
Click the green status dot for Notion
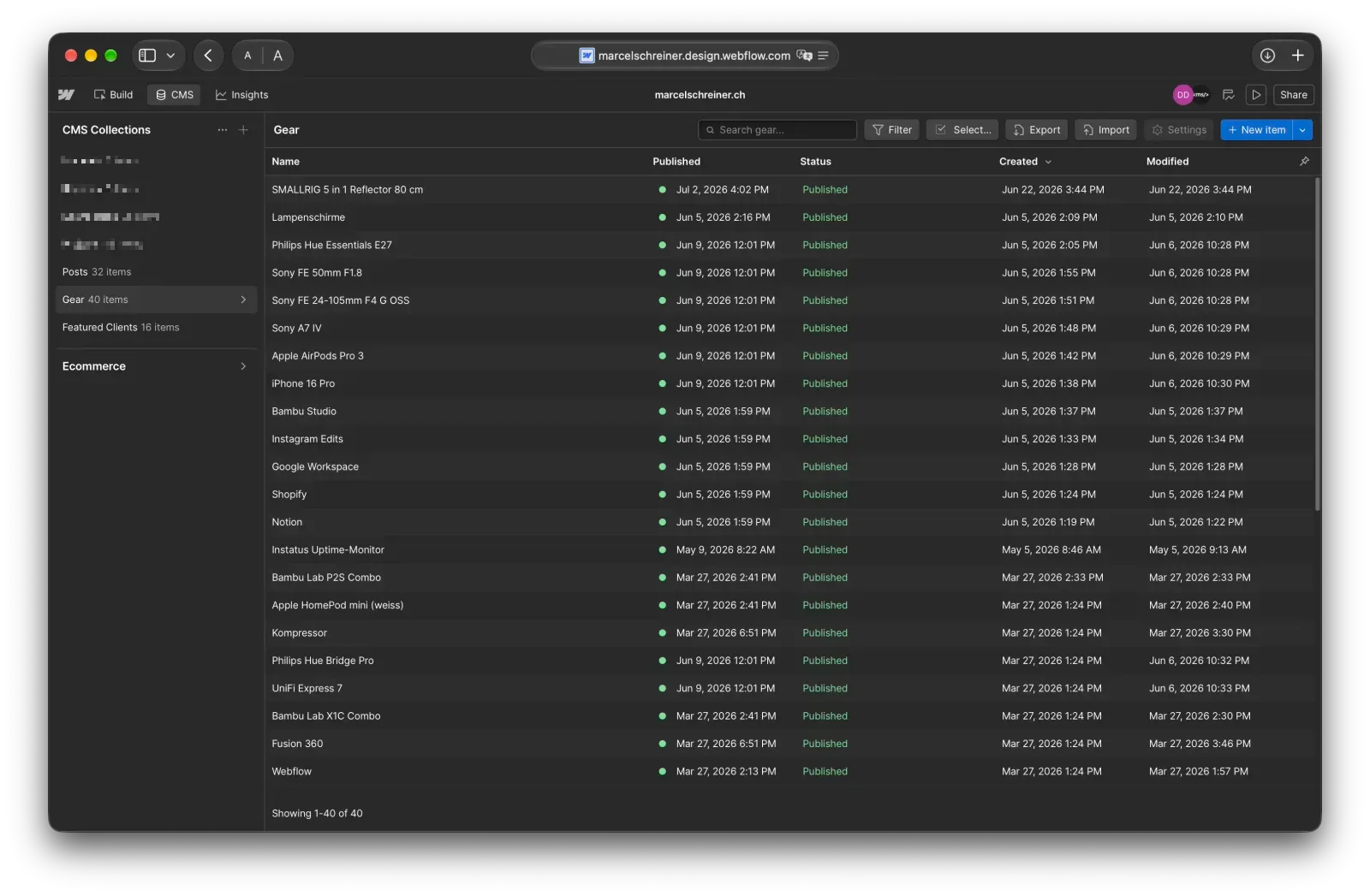[662, 522]
